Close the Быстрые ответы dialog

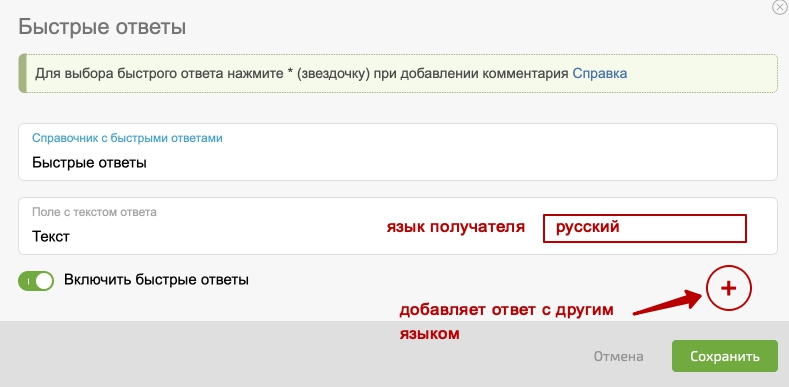[780, 7]
